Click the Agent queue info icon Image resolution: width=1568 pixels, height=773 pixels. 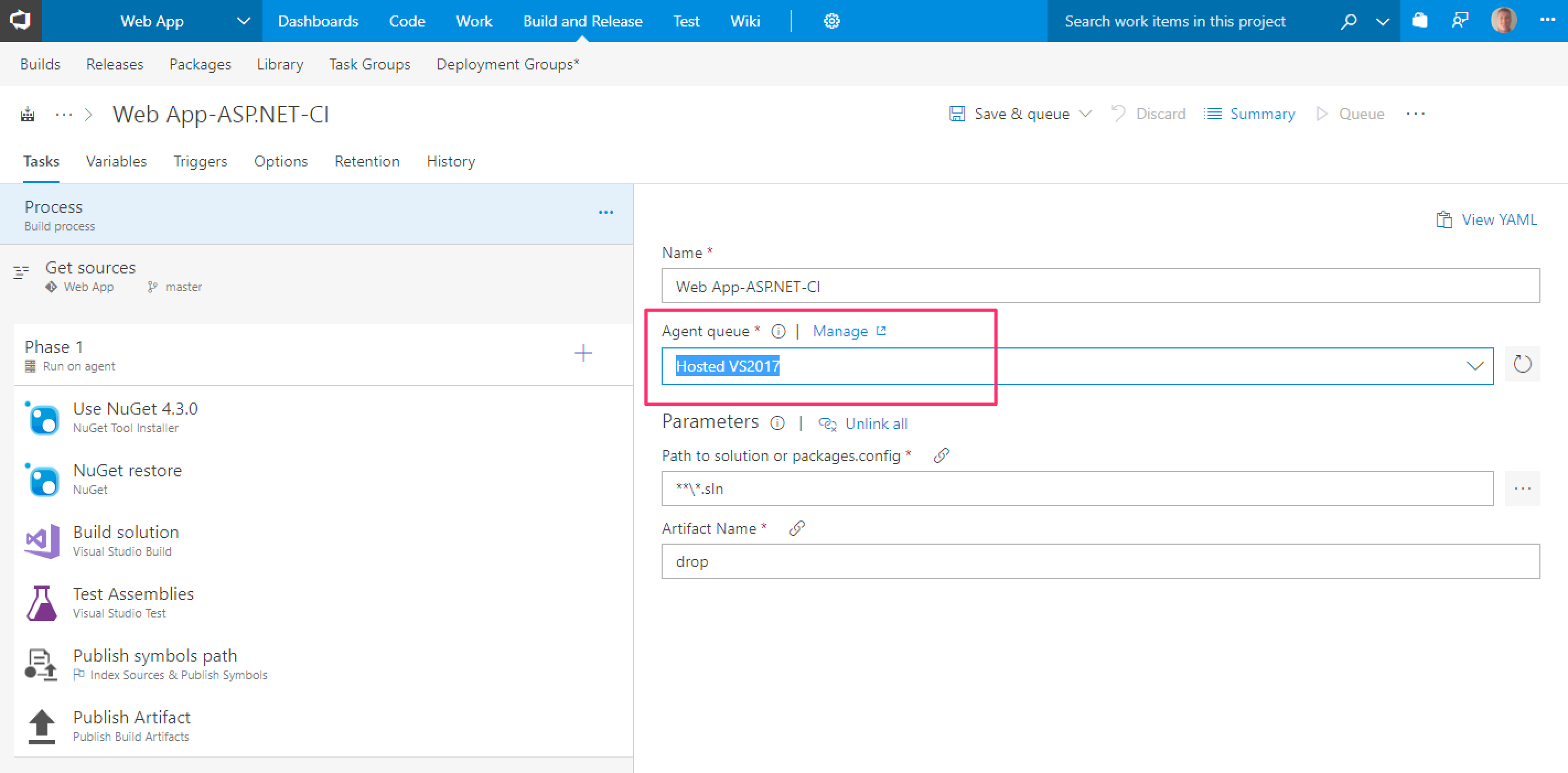tap(778, 331)
